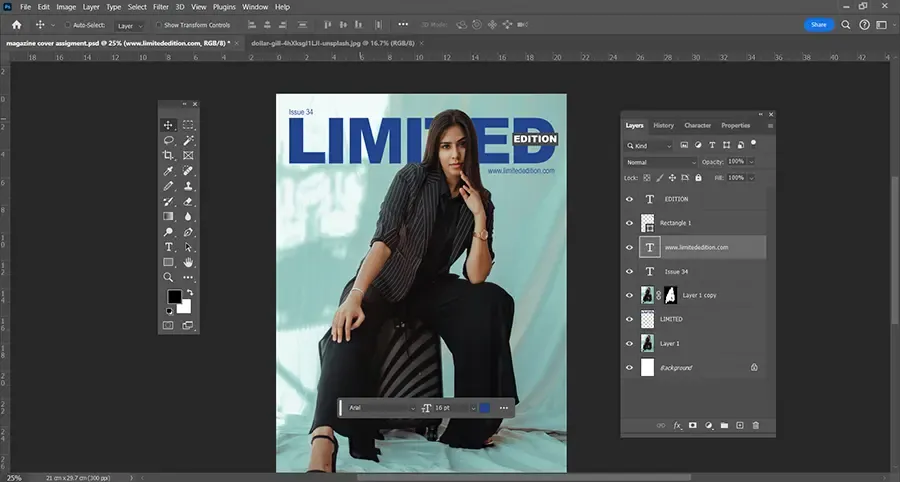This screenshot has width=900, height=482.
Task: Select the Gradient tool
Action: 168,217
